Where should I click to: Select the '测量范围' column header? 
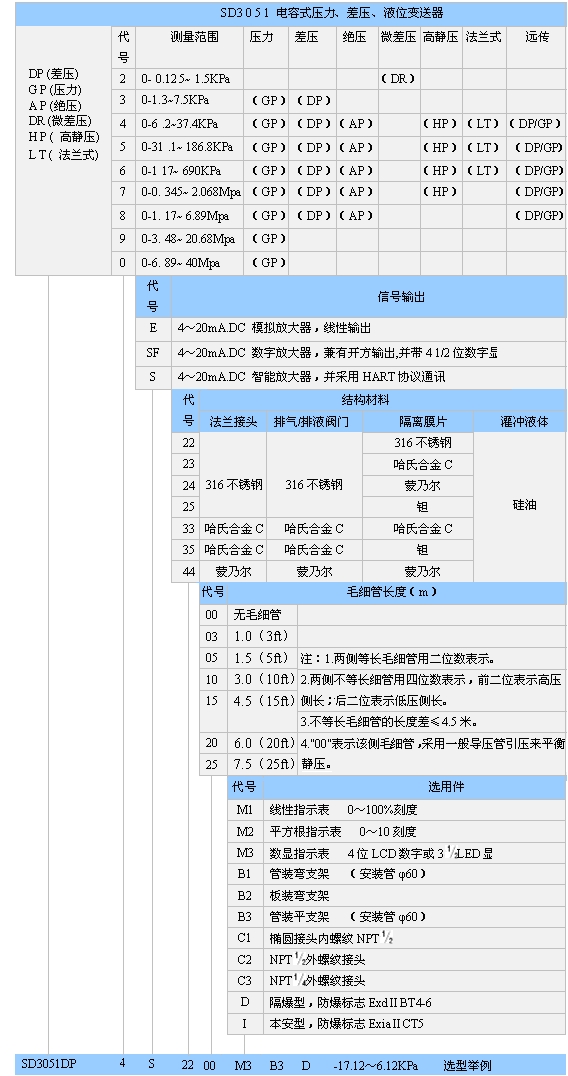pyautogui.click(x=194, y=36)
